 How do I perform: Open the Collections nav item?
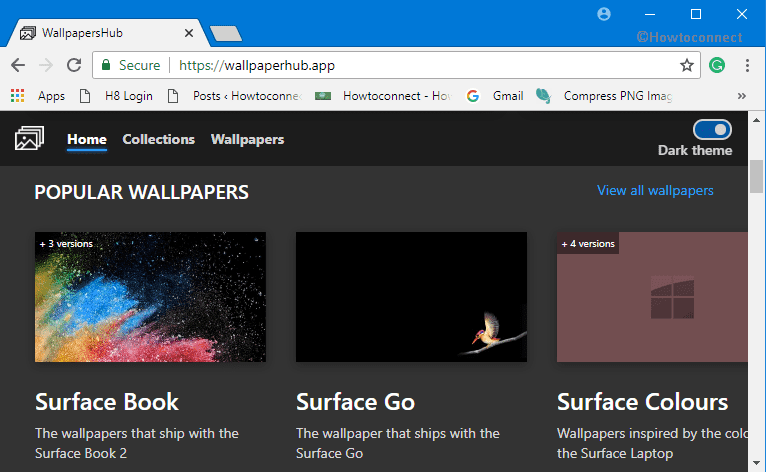pyautogui.click(x=159, y=139)
